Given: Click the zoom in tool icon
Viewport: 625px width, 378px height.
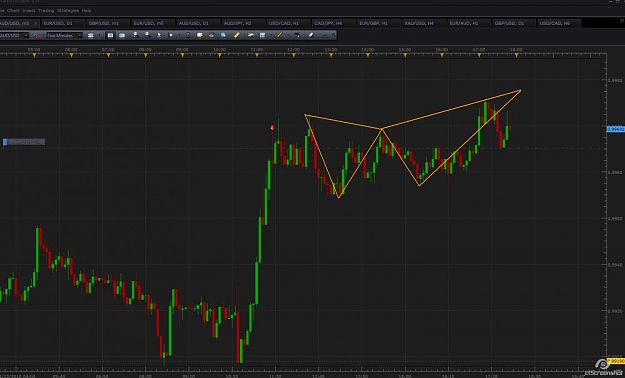Looking at the screenshot, I should coord(136,35).
